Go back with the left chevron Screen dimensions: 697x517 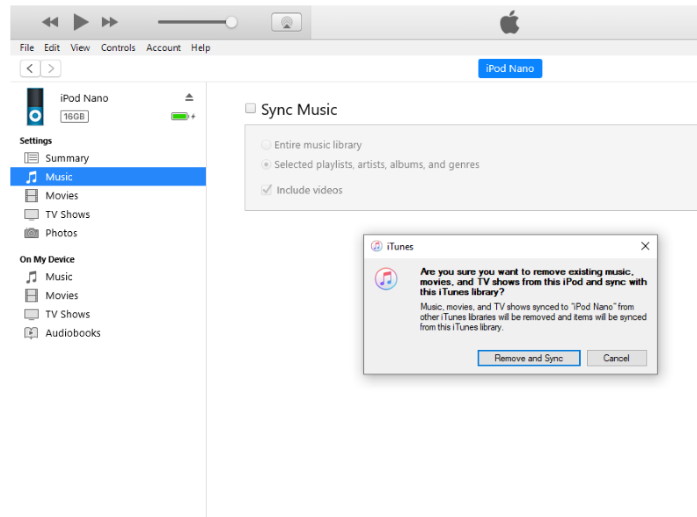click(x=30, y=68)
